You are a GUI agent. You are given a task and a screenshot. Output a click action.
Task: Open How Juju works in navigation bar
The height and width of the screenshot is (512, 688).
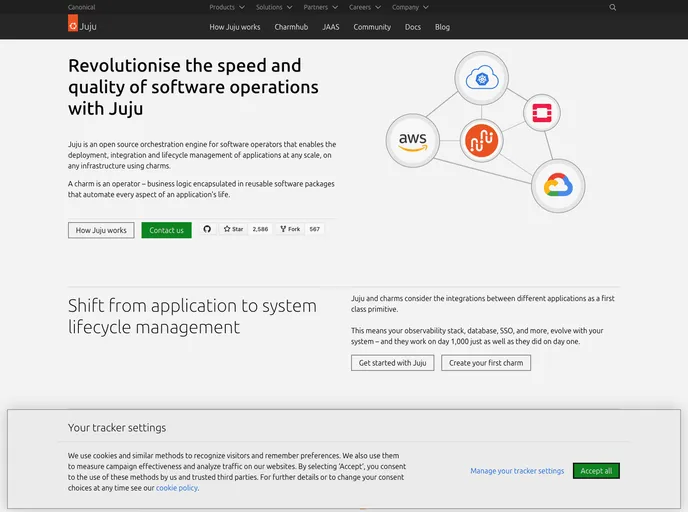[235, 27]
